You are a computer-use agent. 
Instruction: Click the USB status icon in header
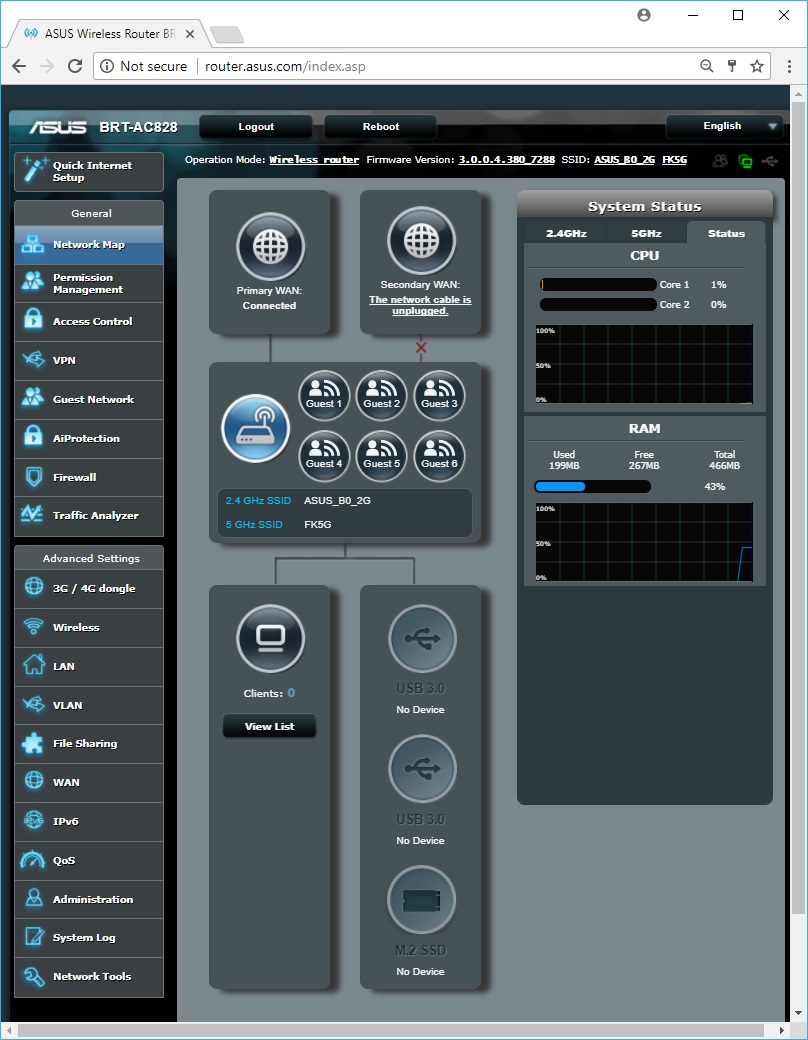point(768,160)
